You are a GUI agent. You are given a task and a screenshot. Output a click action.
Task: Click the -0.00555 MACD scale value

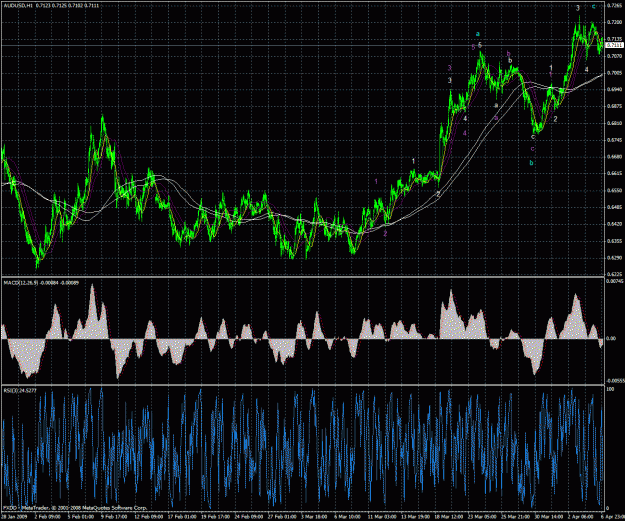[614, 381]
